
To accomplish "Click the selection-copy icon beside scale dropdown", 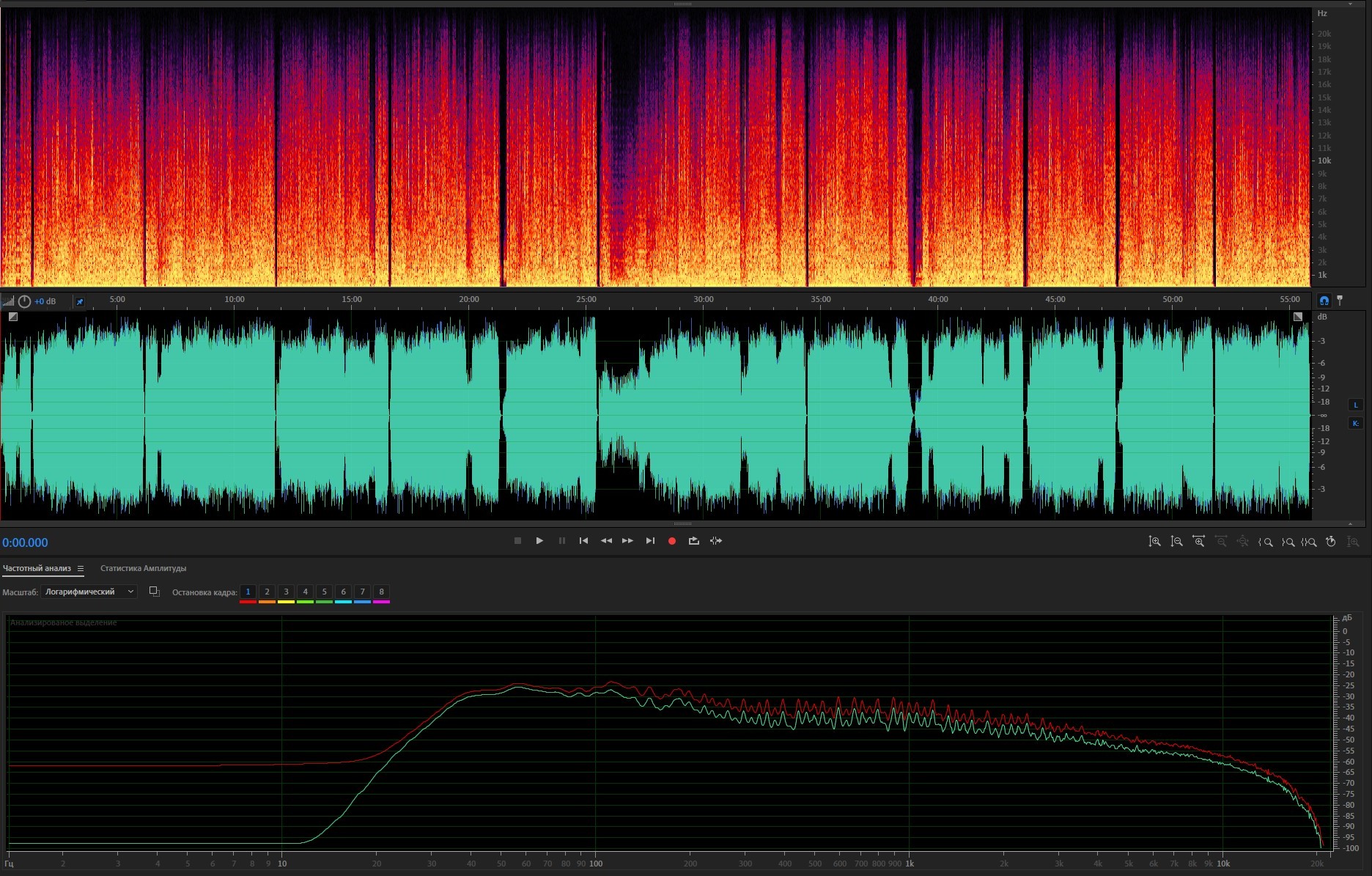I will tap(154, 592).
